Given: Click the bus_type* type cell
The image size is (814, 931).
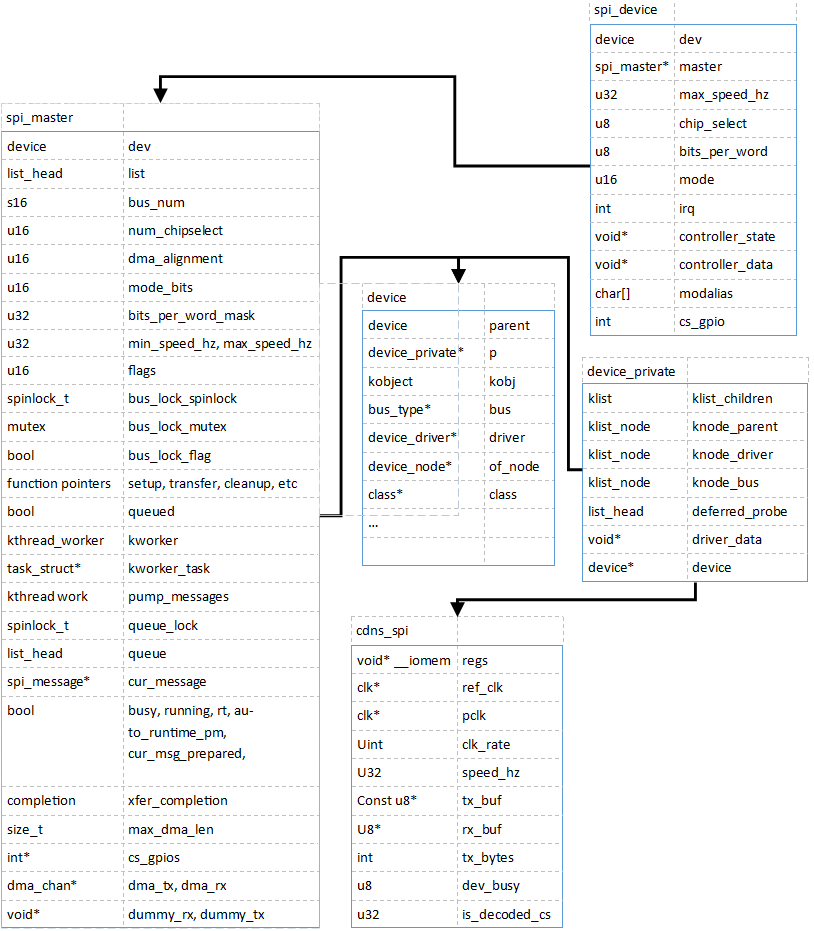Looking at the screenshot, I should pos(399,409).
